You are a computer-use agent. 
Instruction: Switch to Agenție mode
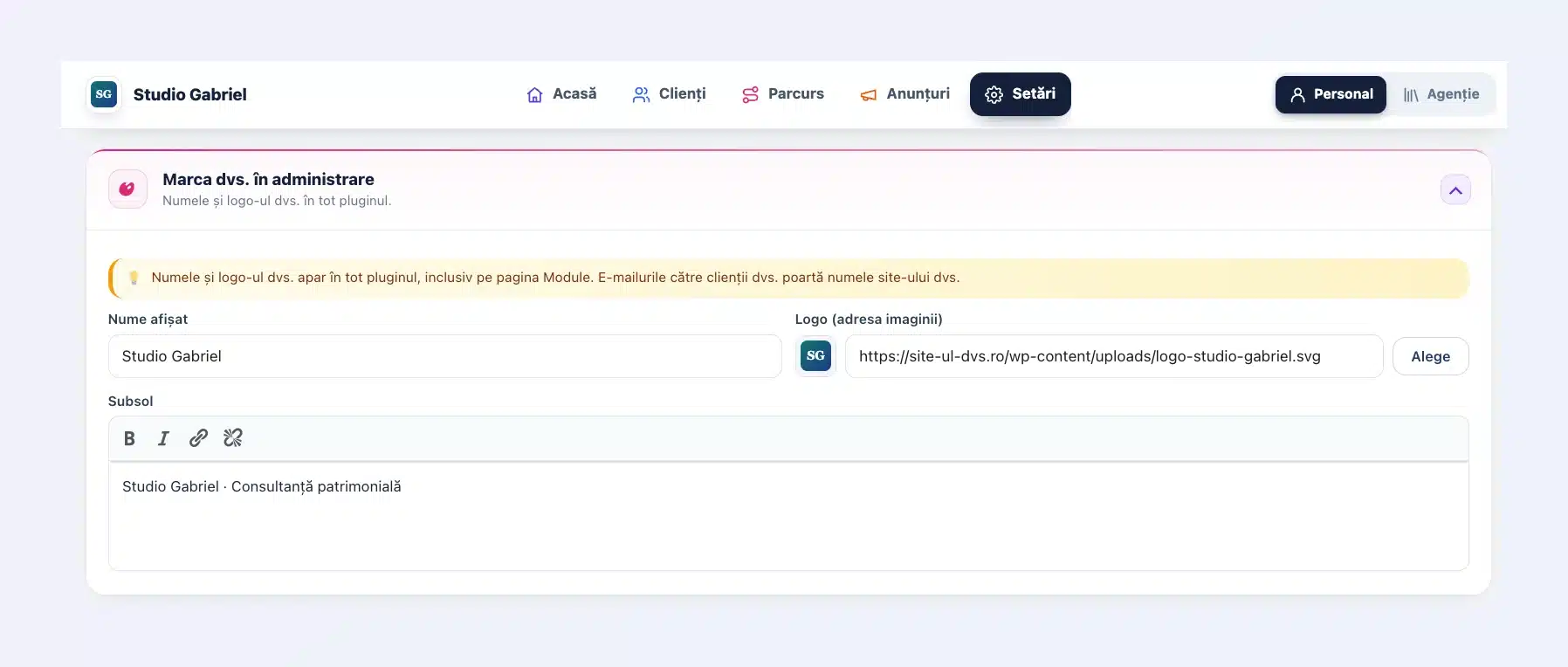coord(1441,94)
